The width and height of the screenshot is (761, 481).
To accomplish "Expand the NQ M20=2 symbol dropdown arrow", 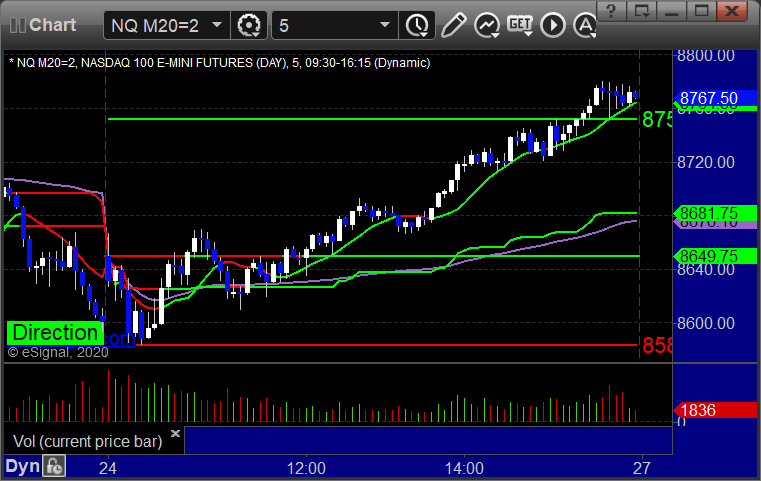I will click(x=217, y=24).
